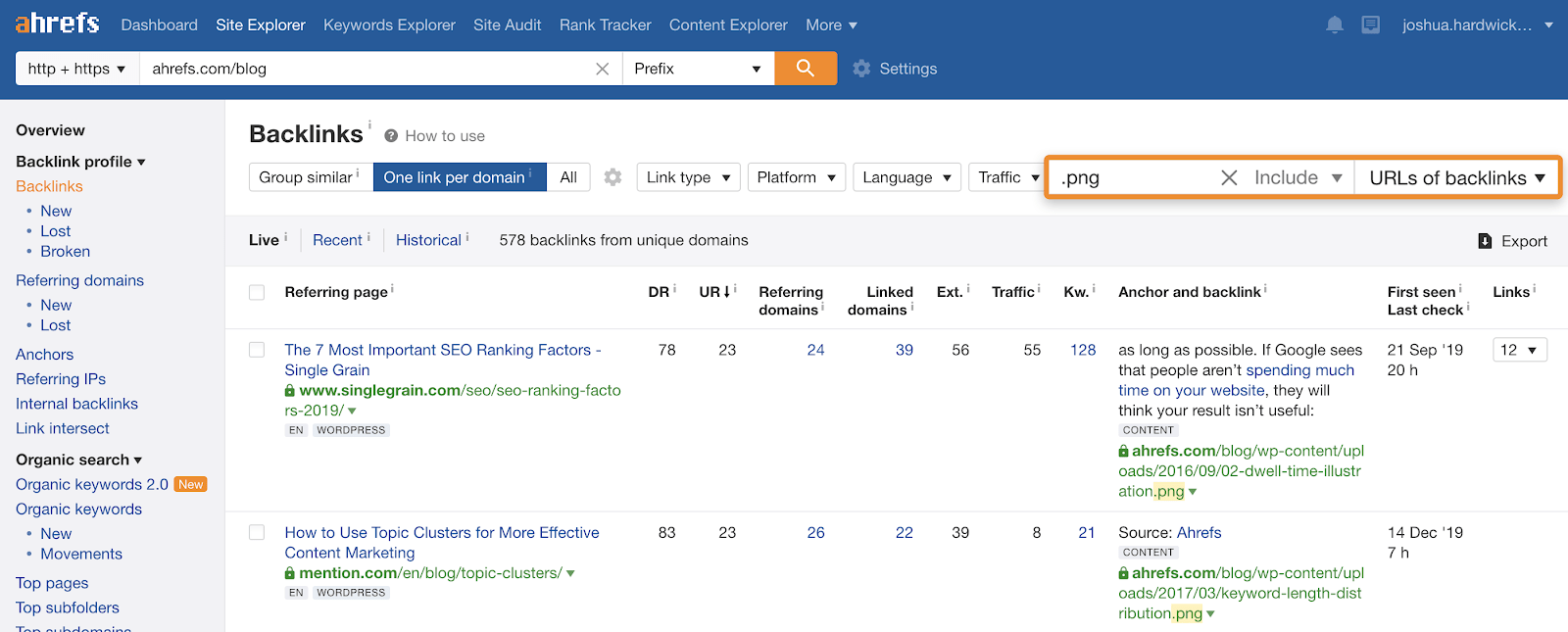
Task: Clear the .png filter text
Action: [1228, 177]
